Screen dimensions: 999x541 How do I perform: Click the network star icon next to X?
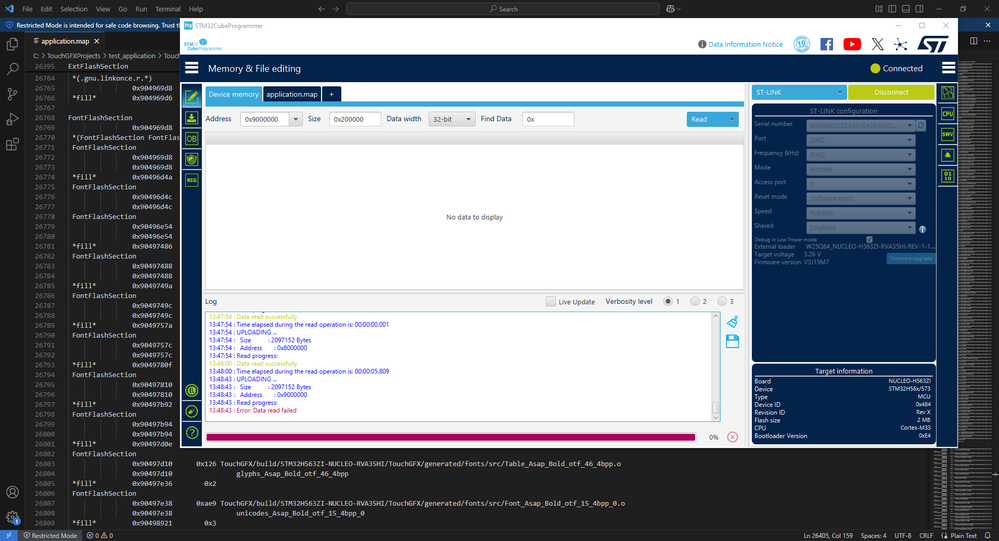point(900,44)
